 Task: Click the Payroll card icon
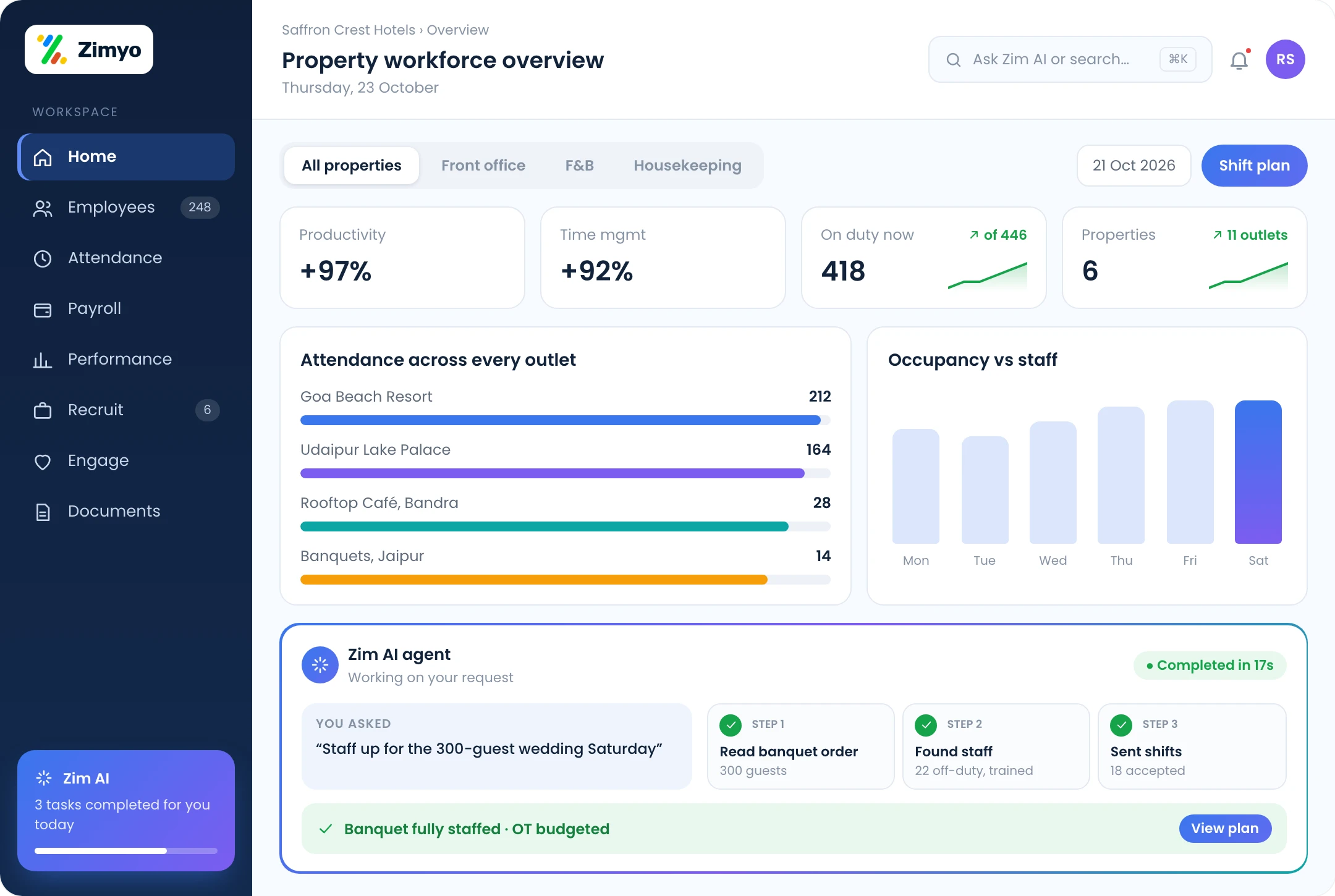click(x=43, y=310)
